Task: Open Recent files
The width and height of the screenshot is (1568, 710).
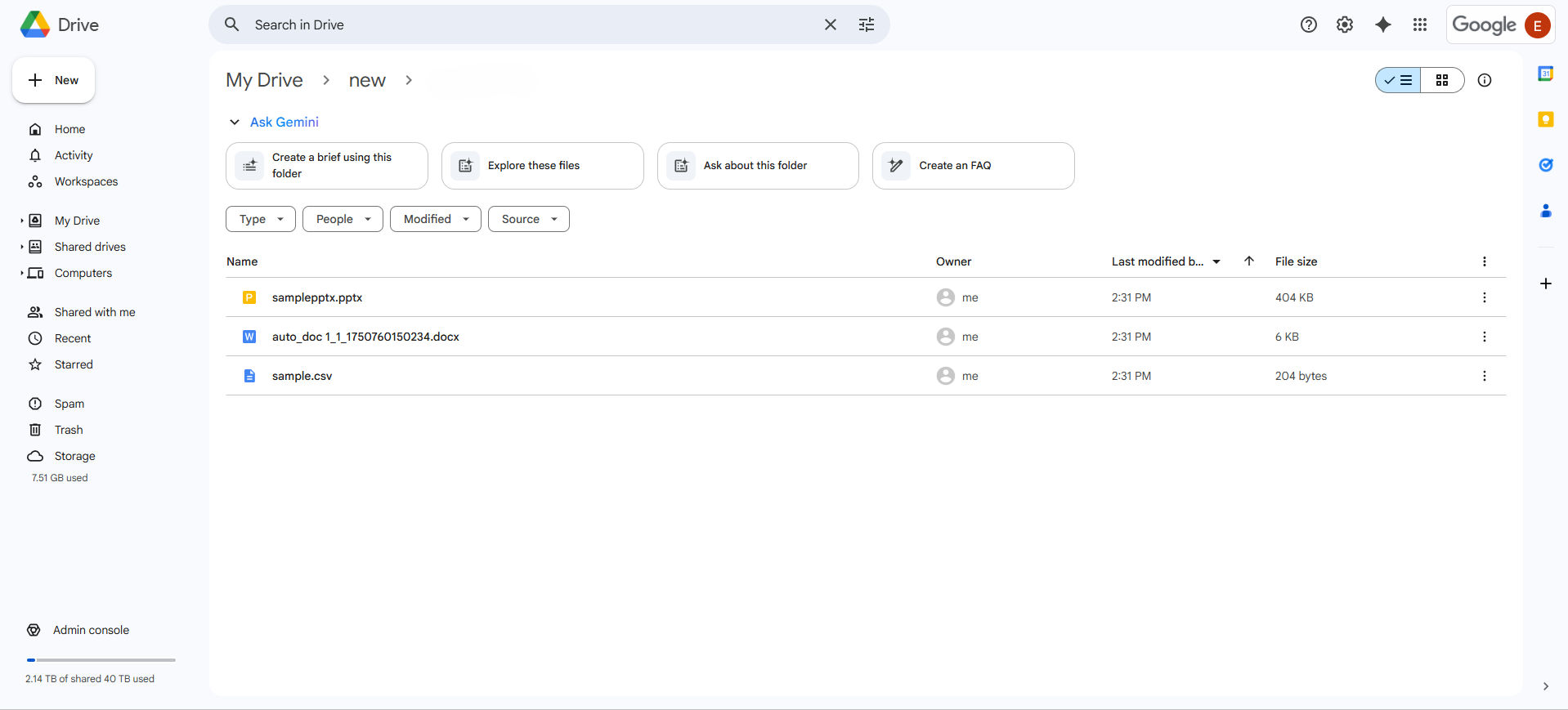Action: (73, 338)
